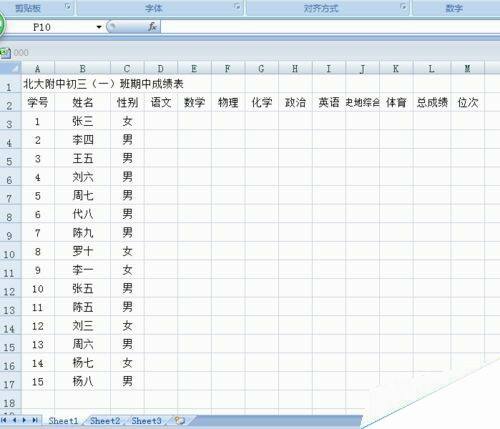Click the fx Insert Function icon
500x429 pixels.
[x=152, y=26]
